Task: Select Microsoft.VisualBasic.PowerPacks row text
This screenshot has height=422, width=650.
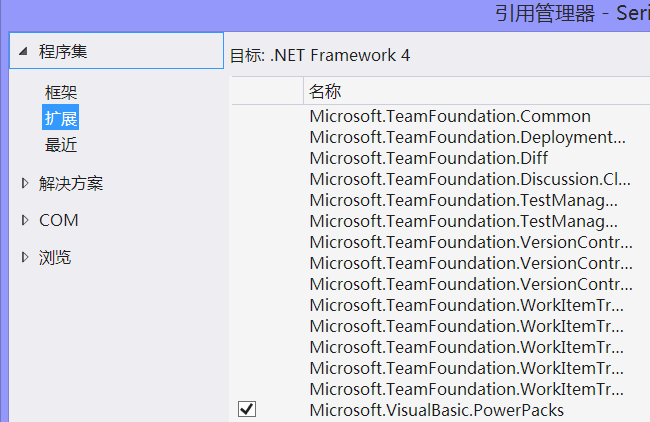Action: (x=437, y=410)
